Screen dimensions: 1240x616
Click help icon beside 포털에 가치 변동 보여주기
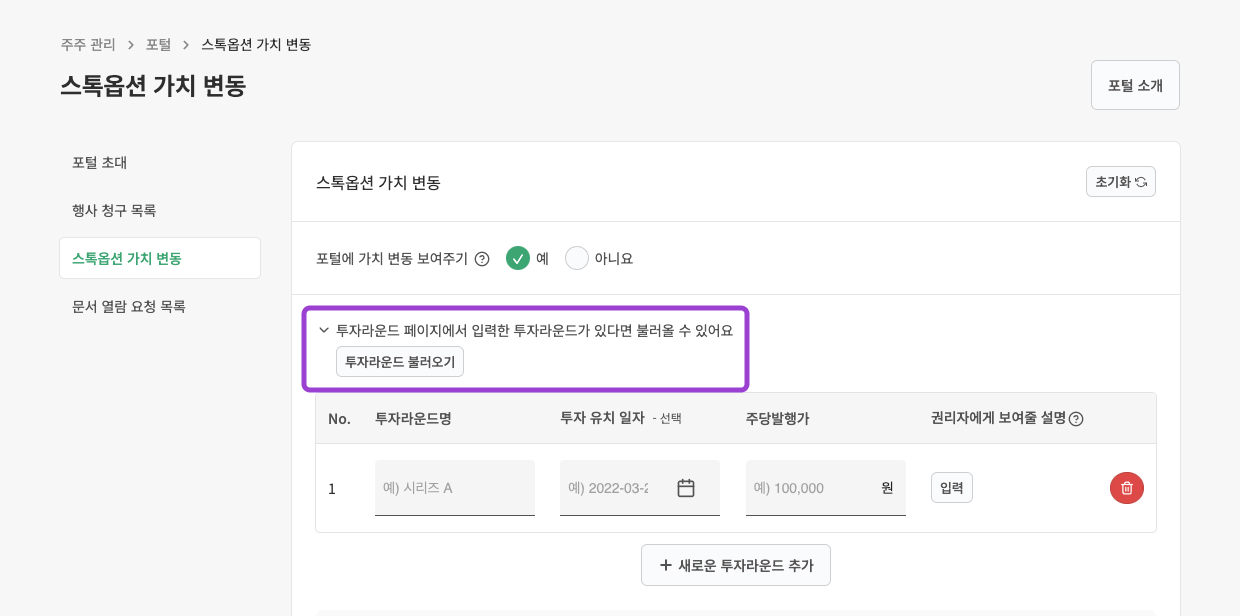point(482,259)
